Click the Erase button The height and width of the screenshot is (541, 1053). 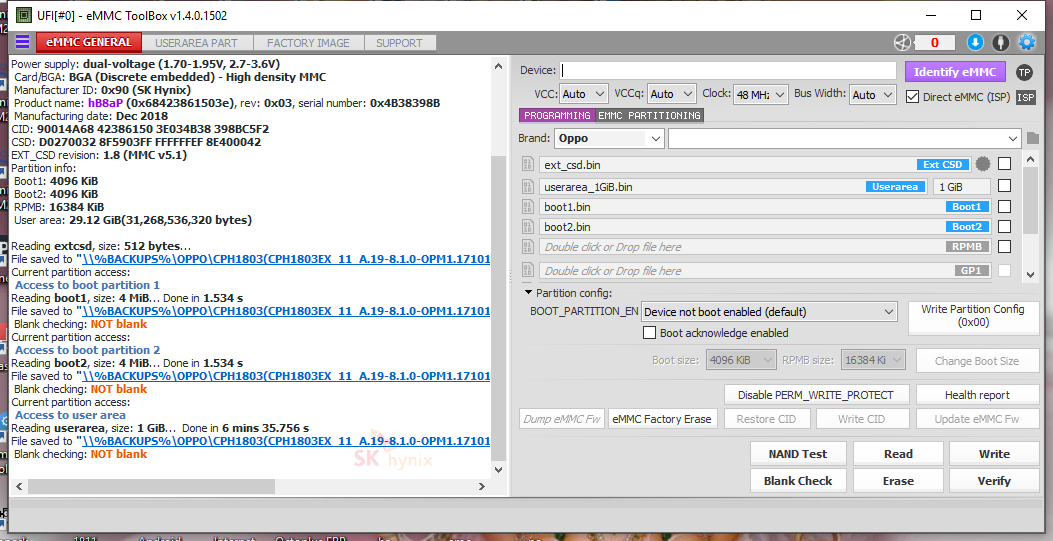pos(898,481)
